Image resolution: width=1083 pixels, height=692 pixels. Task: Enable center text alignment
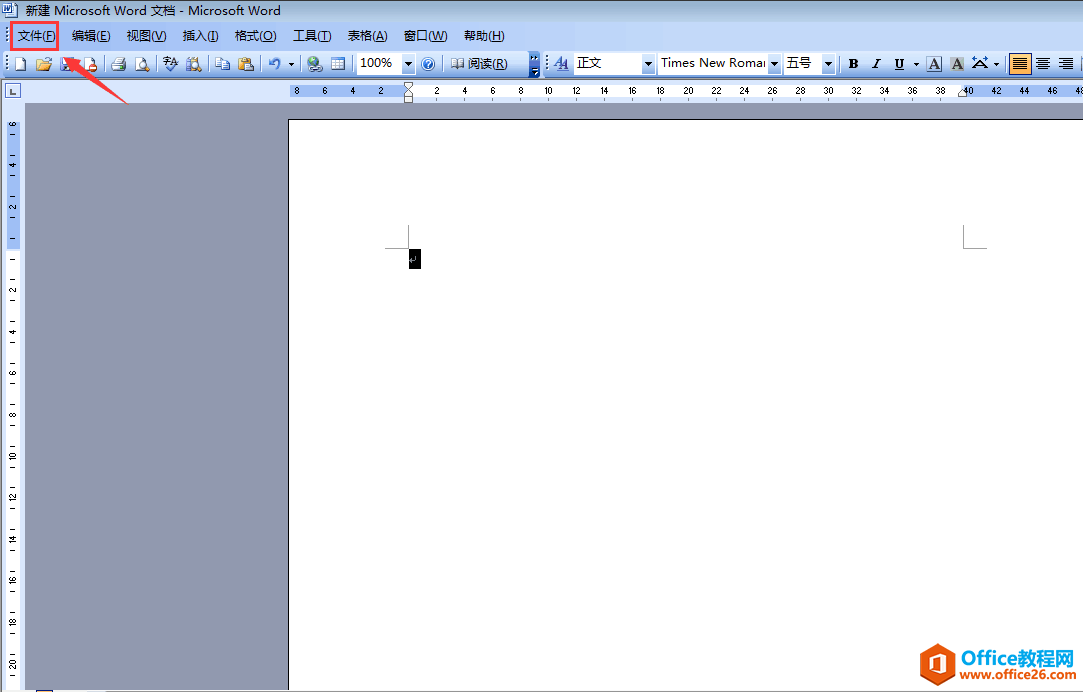(1043, 64)
